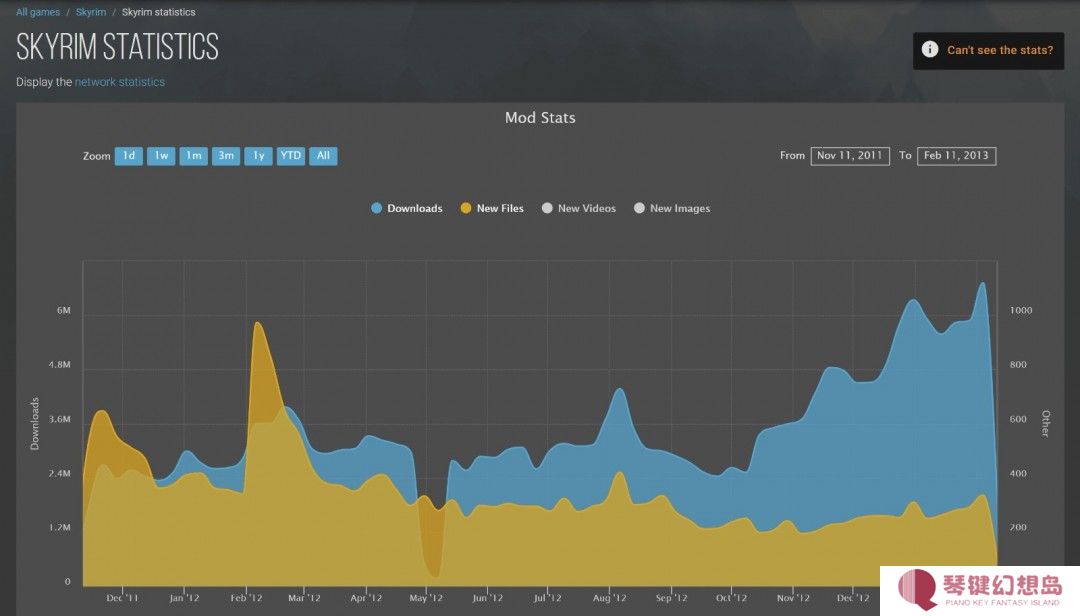Set chart zoom to 3m
Viewport: 1080px width, 616px height.
coord(226,156)
